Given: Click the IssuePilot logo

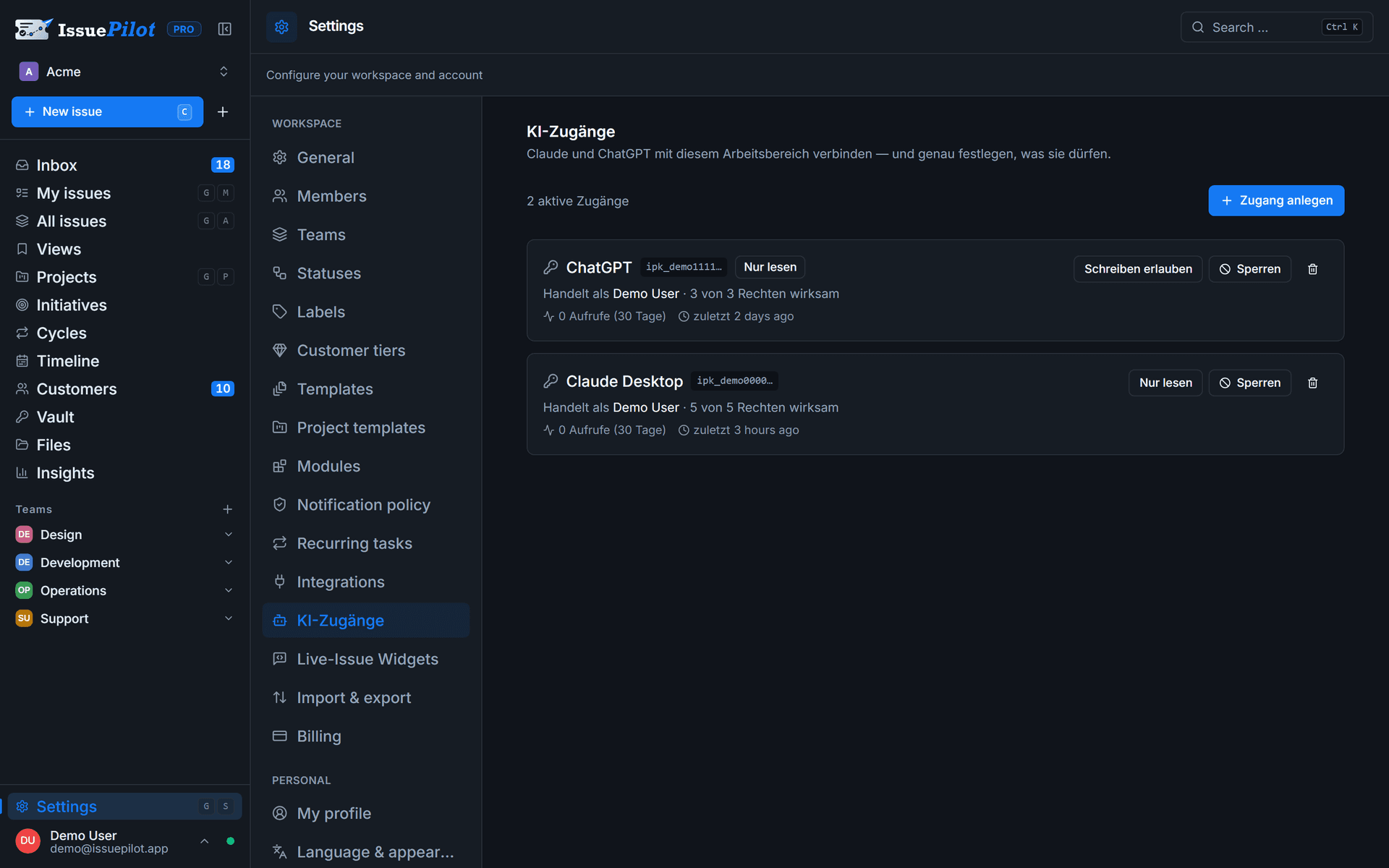Looking at the screenshot, I should click(85, 29).
